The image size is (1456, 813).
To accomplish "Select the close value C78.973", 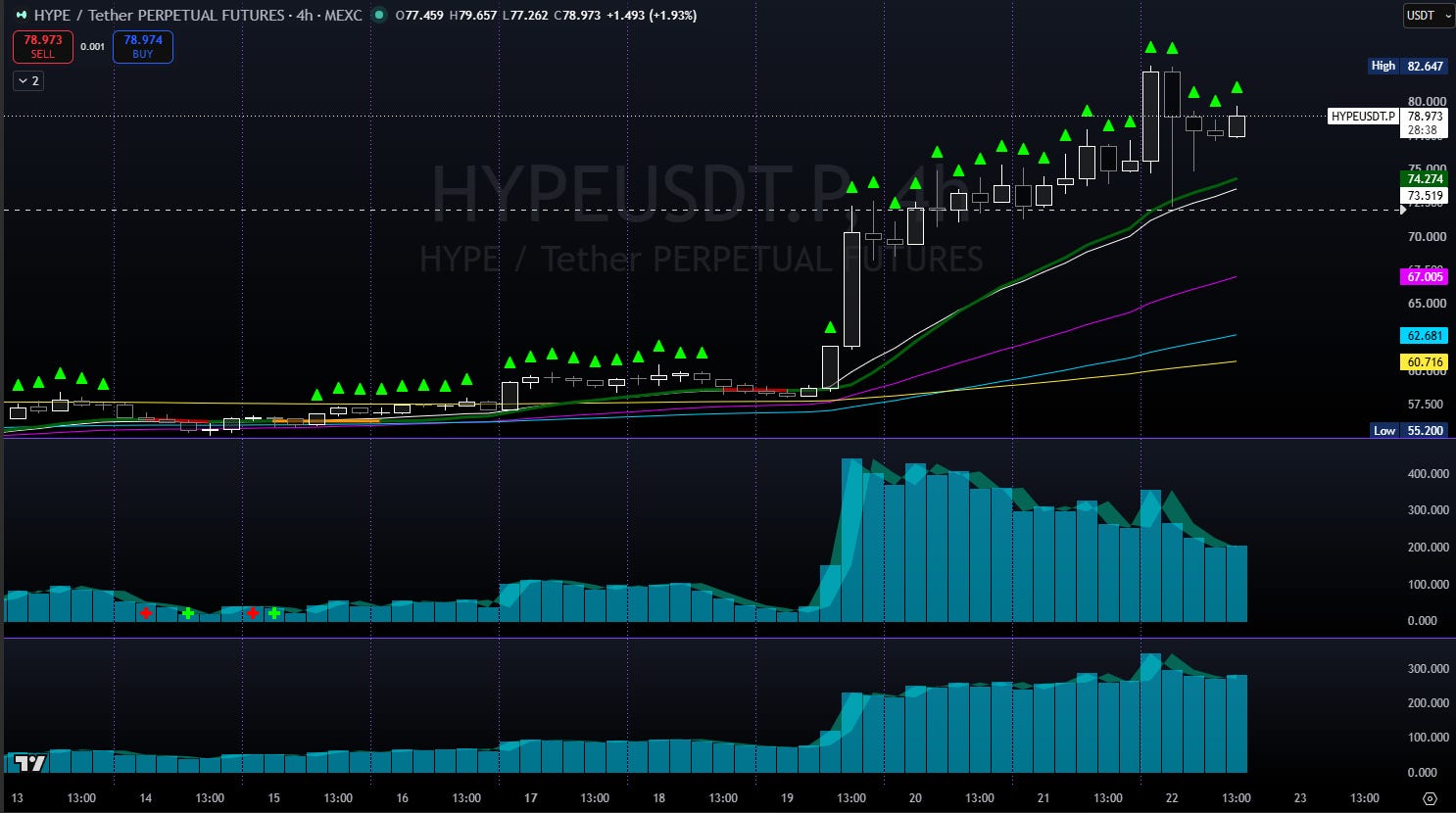I will click(x=577, y=16).
